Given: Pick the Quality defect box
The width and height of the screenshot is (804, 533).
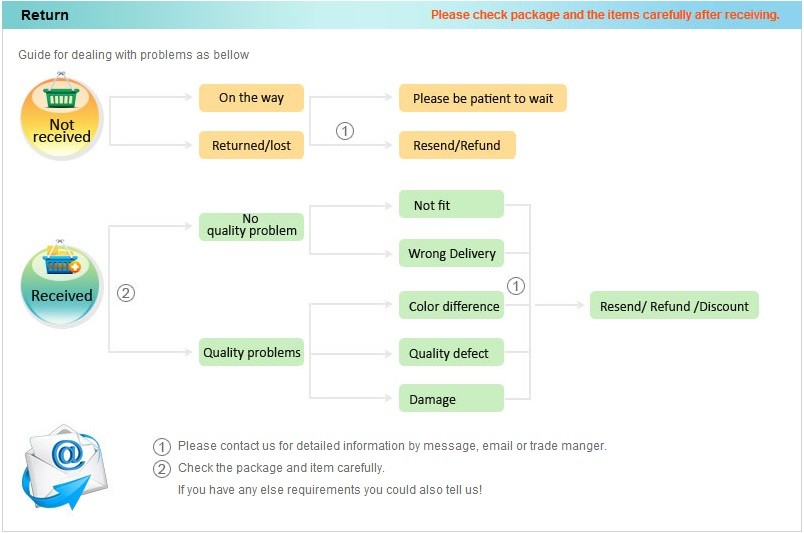Looking at the screenshot, I should [x=451, y=353].
